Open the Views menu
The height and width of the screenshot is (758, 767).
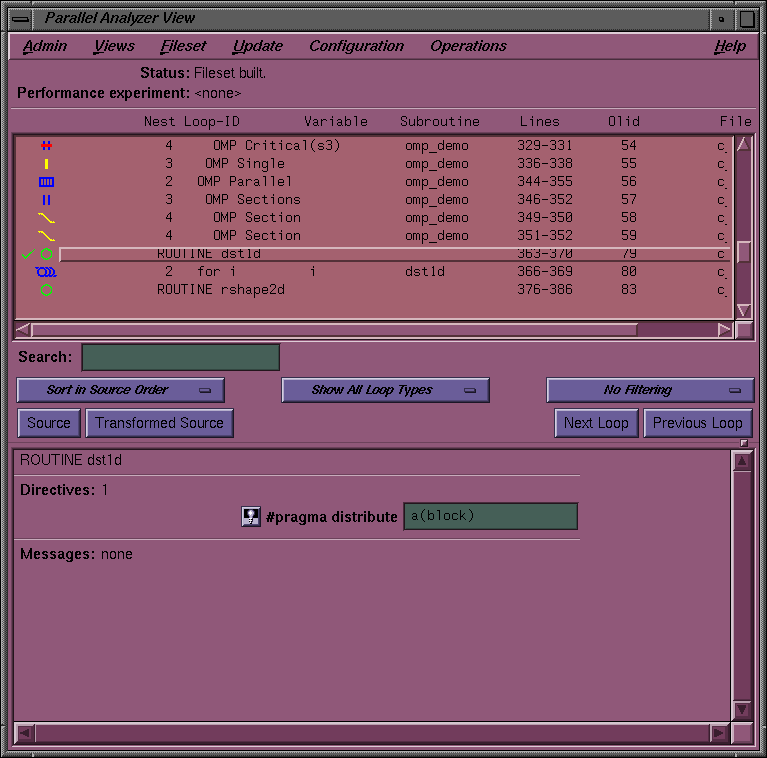click(x=114, y=46)
